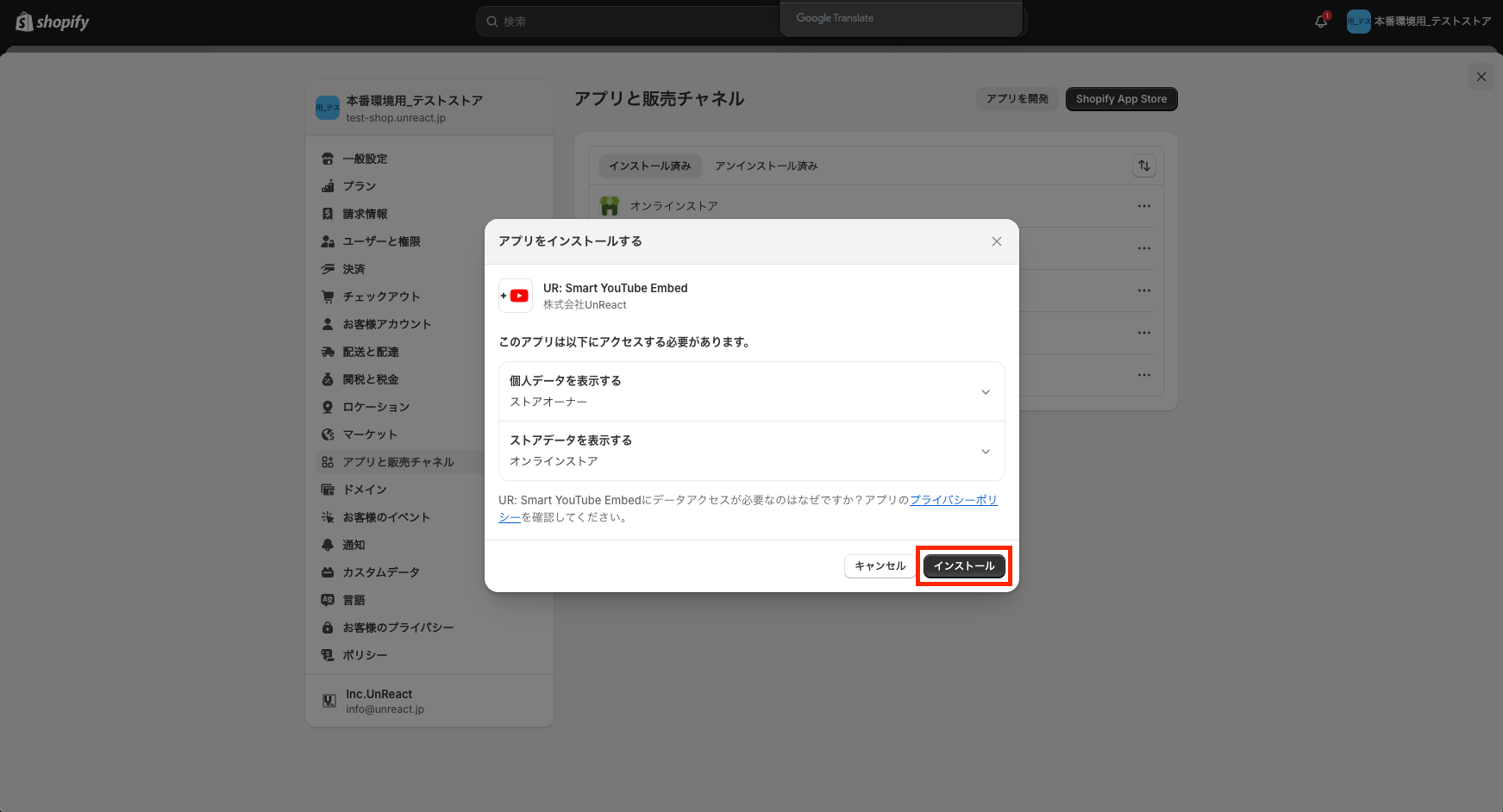Go to アプリと販売チャネル settings

(x=429, y=462)
